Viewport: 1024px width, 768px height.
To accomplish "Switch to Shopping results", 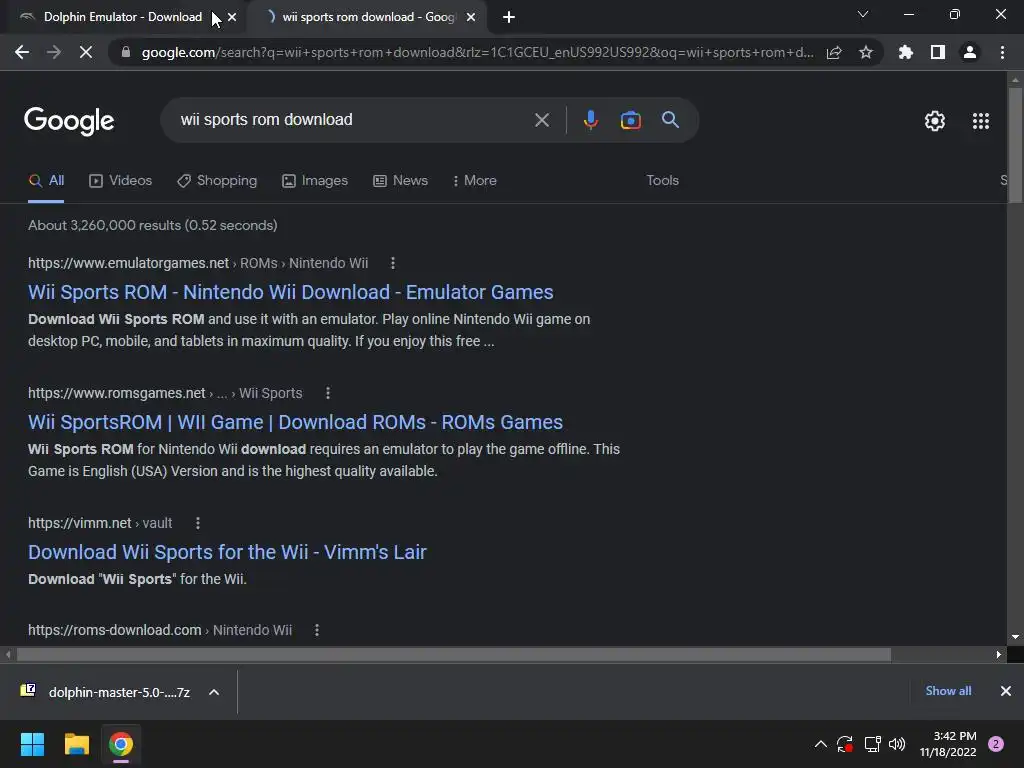I will click(x=217, y=181).
